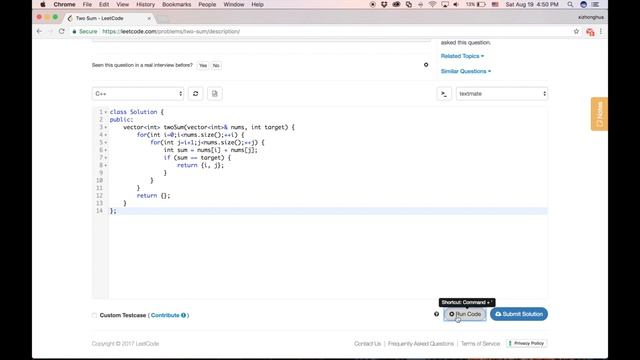The image size is (640, 360).
Task: Open Spotlight search in the menu bar
Action: [570, 4]
